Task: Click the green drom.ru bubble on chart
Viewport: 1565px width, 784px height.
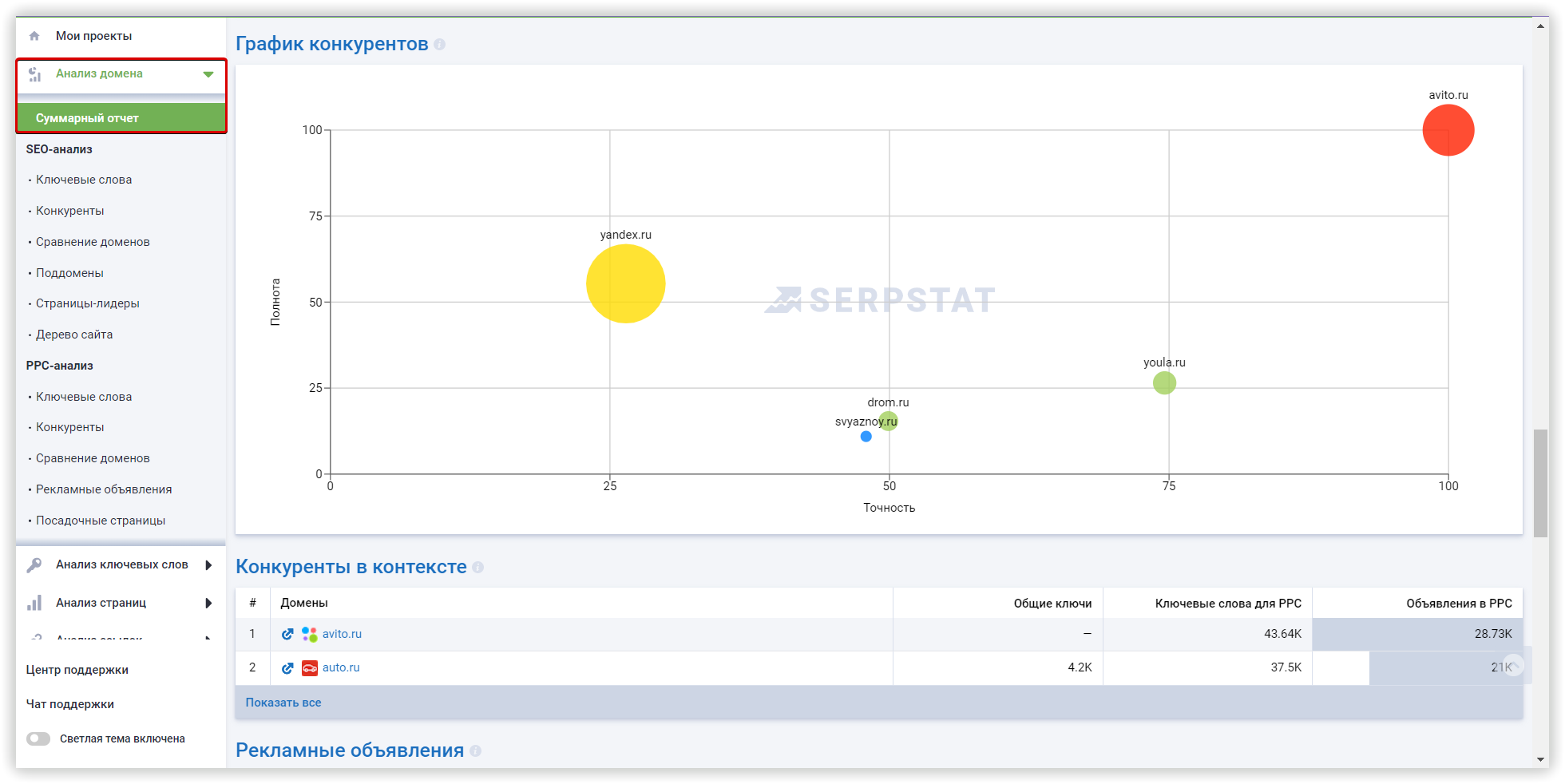Action: coord(889,421)
